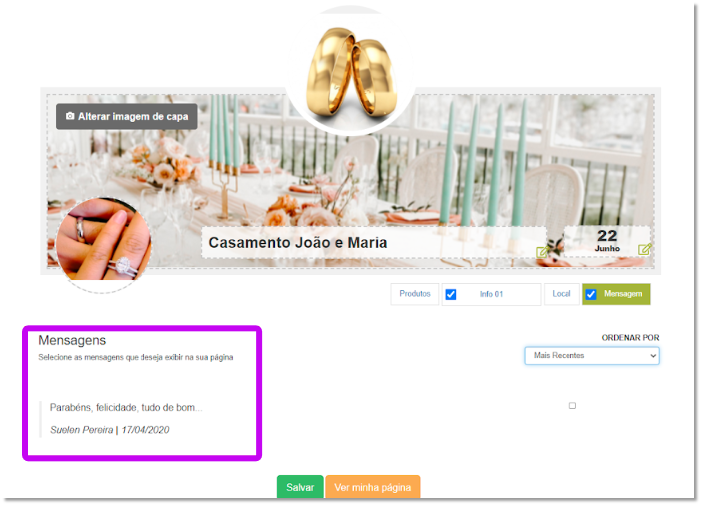The height and width of the screenshot is (505, 701).
Task: Click the green Salvar button
Action: coord(300,487)
